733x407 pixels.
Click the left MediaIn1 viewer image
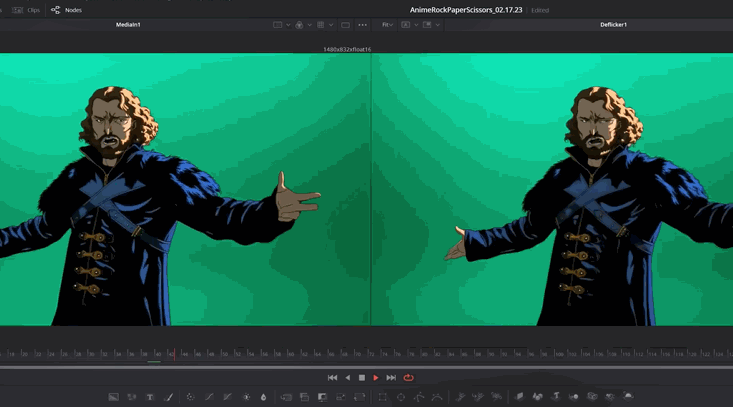[185, 189]
